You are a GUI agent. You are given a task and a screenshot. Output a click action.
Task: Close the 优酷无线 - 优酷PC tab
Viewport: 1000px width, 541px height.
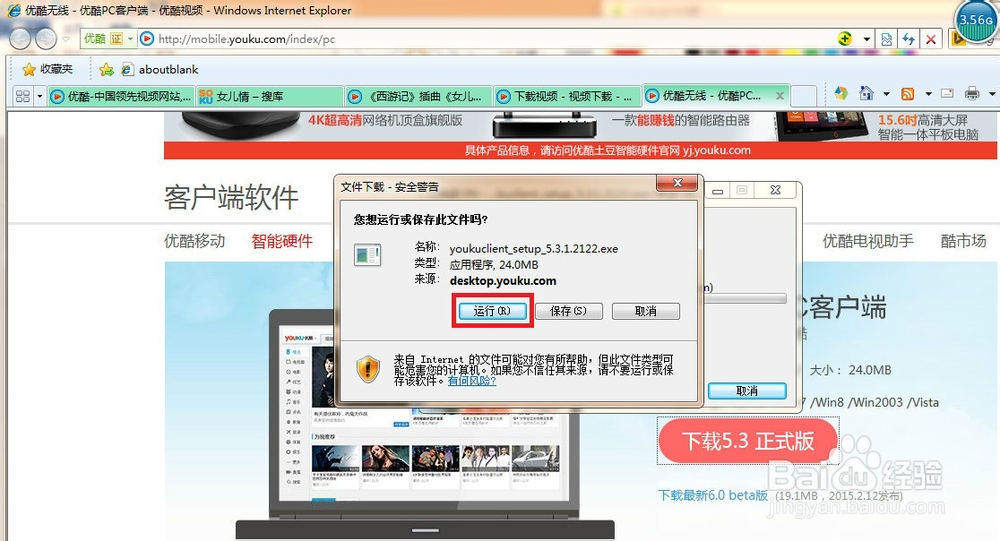pos(779,96)
